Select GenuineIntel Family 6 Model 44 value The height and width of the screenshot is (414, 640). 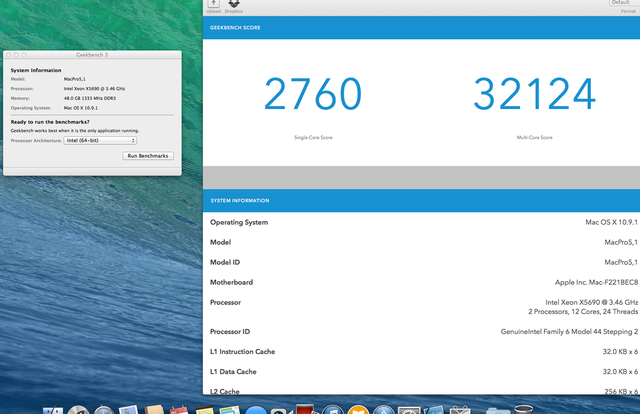pos(569,332)
